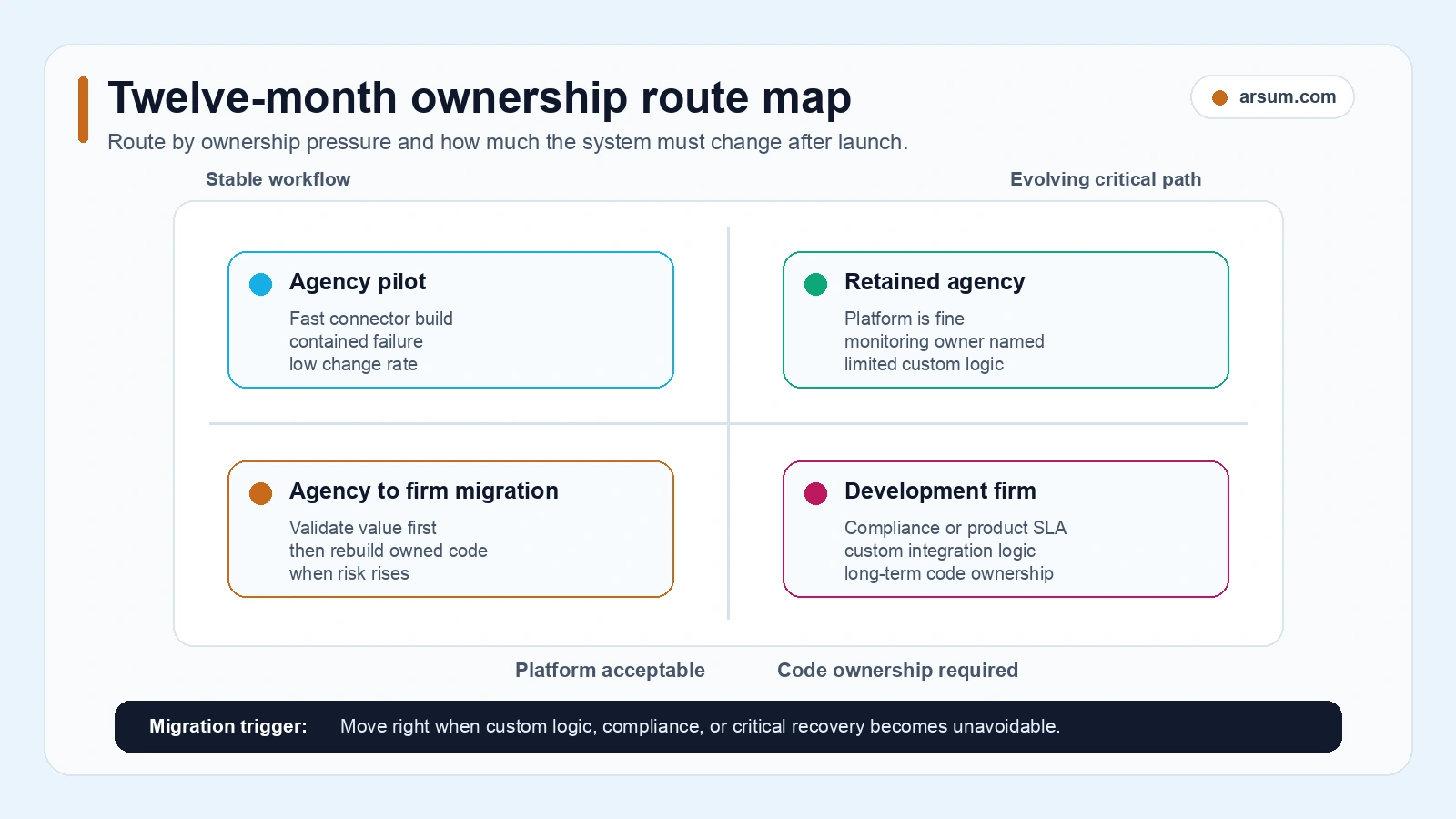Click 'Compliance or product SLA' line

pos(955,528)
